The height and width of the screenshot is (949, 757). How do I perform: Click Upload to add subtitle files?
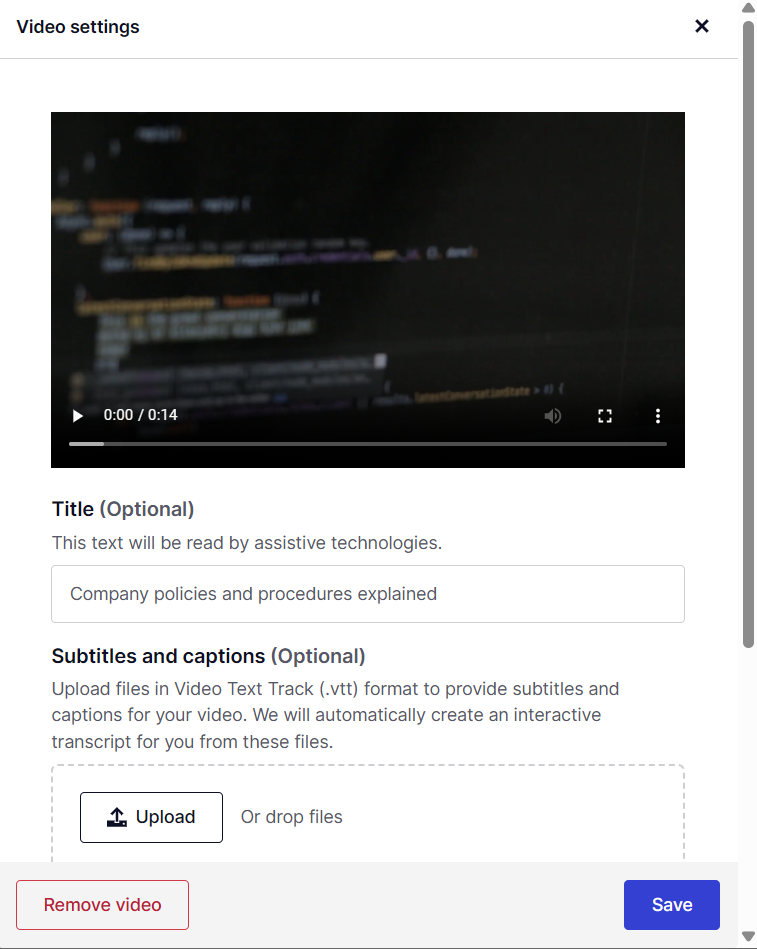[x=151, y=817]
